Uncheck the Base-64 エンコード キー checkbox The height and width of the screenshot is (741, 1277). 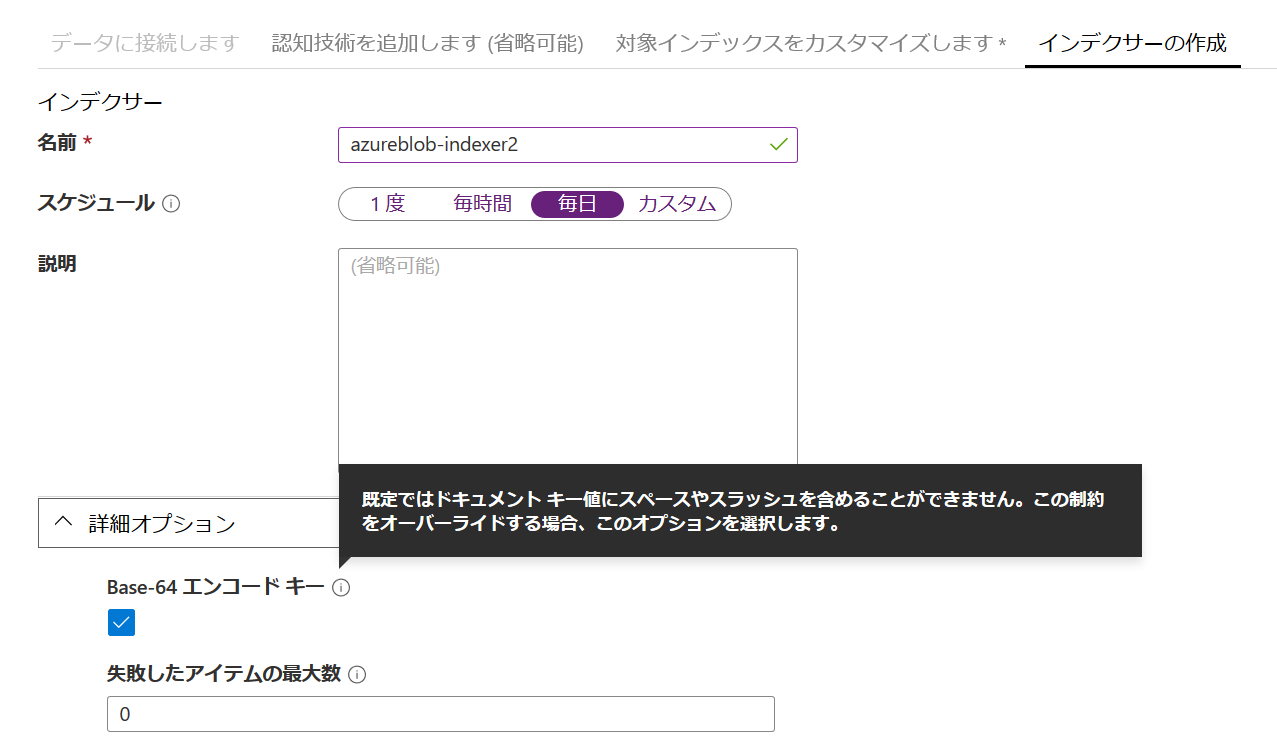[x=121, y=623]
